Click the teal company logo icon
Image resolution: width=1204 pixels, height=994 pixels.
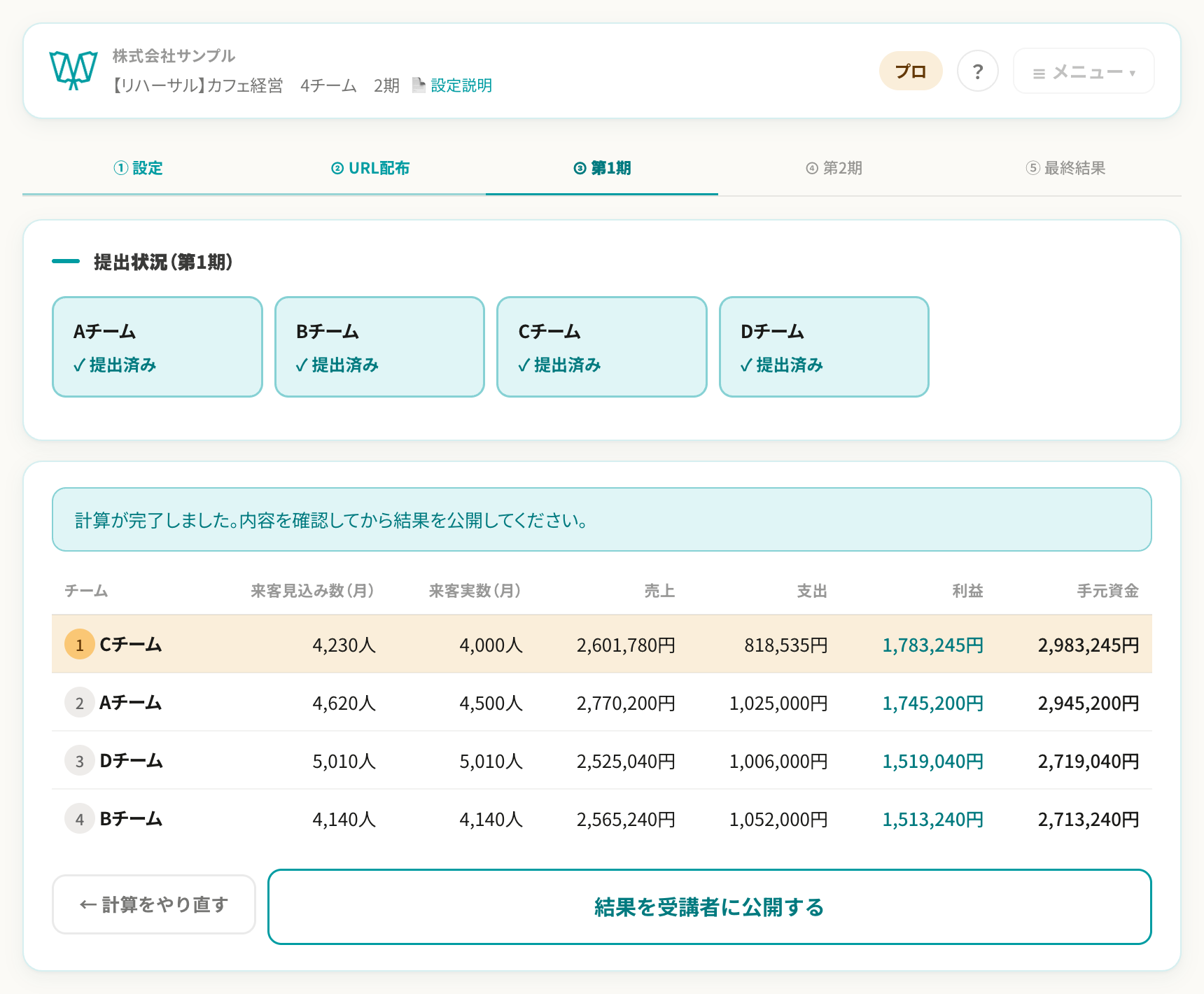(73, 71)
